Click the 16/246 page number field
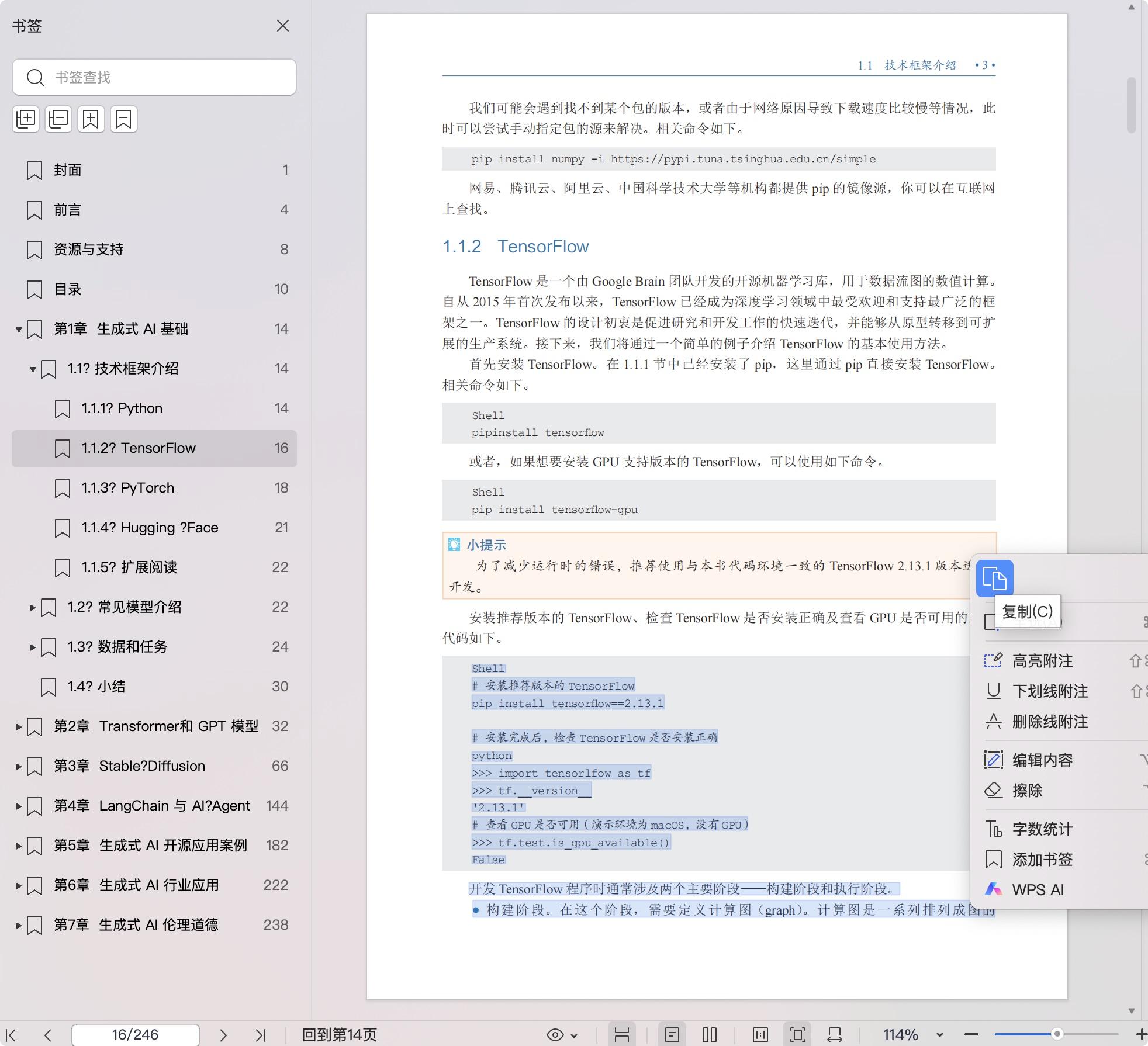 tap(136, 1035)
